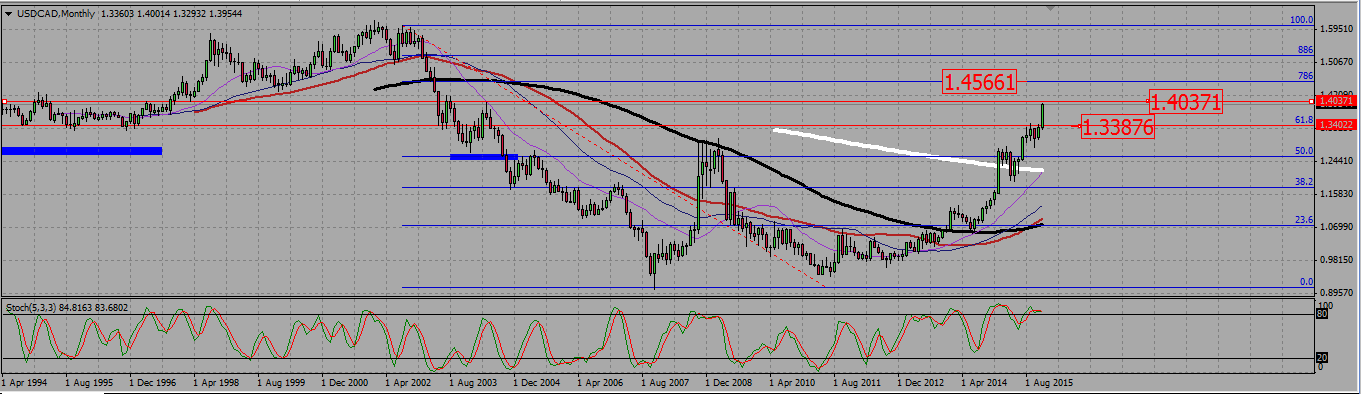Select the 1.40371 red price label box
This screenshot has width=1361, height=394.
click(1186, 101)
